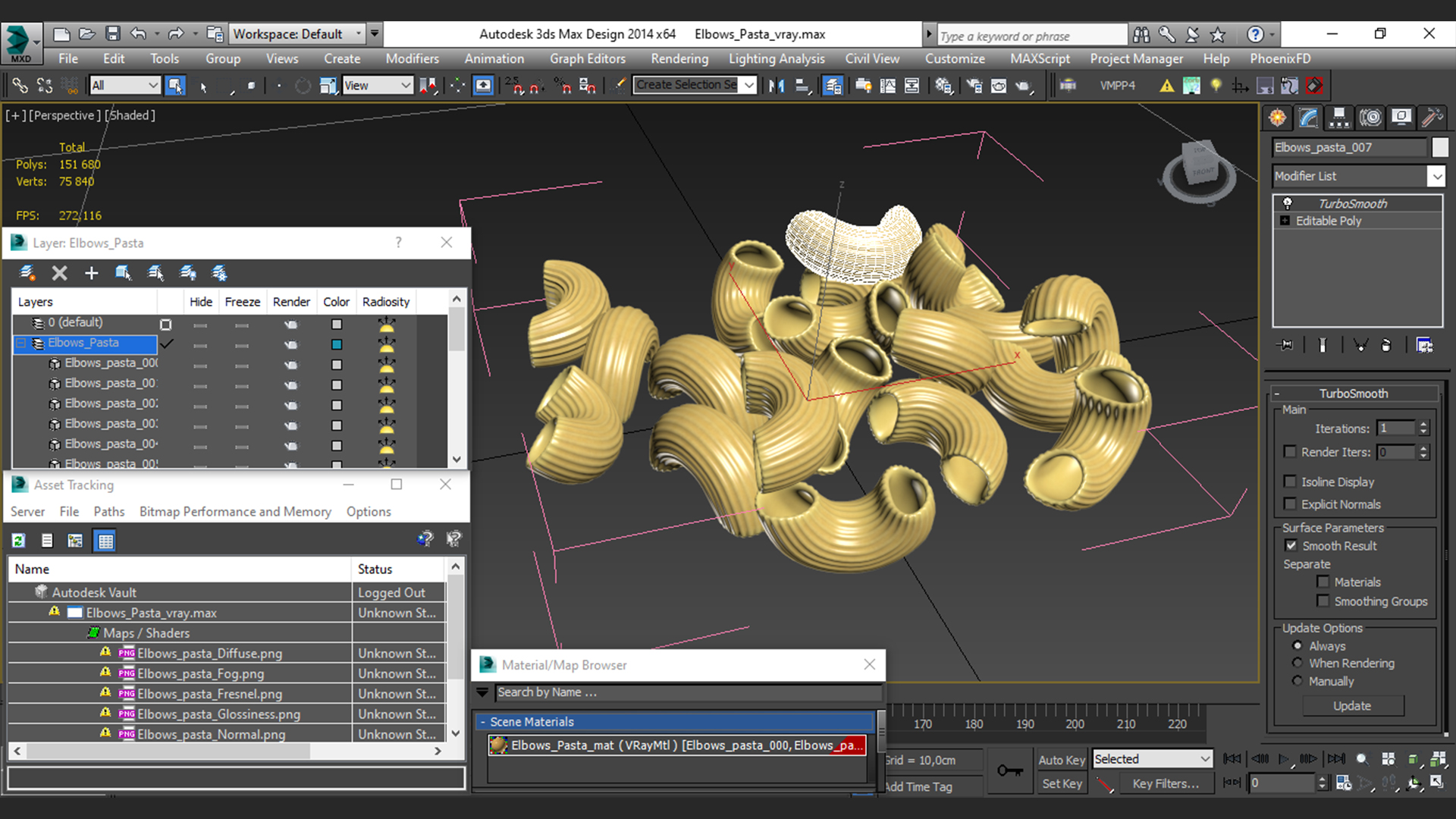Screen dimensions: 1456x819
Task: Click the key lock icon in status bar
Action: tap(1009, 771)
